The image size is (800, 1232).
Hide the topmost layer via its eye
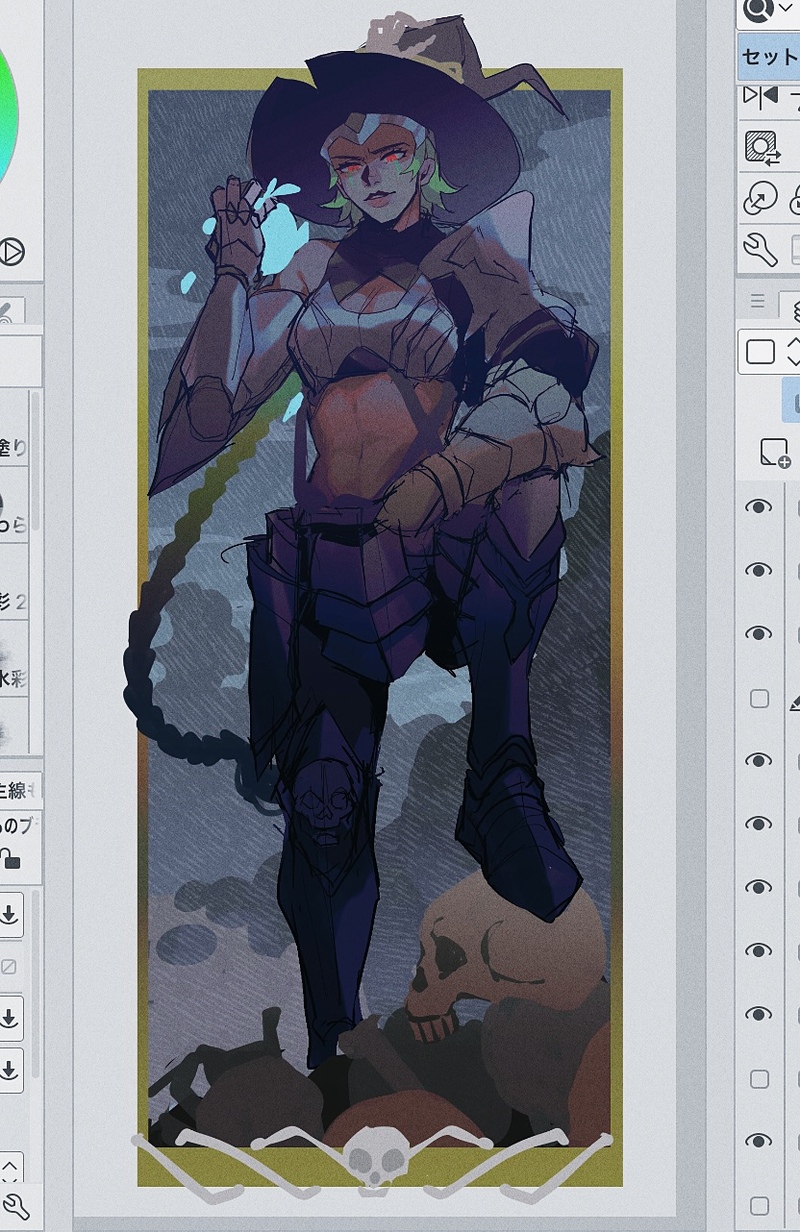(760, 507)
